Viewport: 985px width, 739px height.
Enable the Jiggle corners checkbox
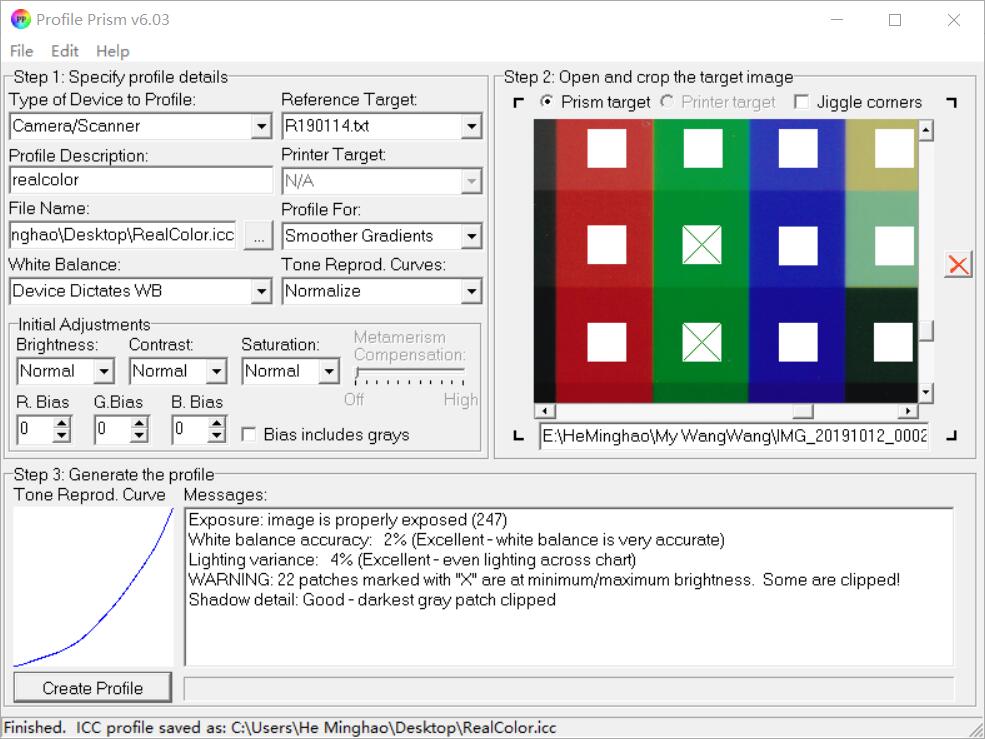click(801, 102)
